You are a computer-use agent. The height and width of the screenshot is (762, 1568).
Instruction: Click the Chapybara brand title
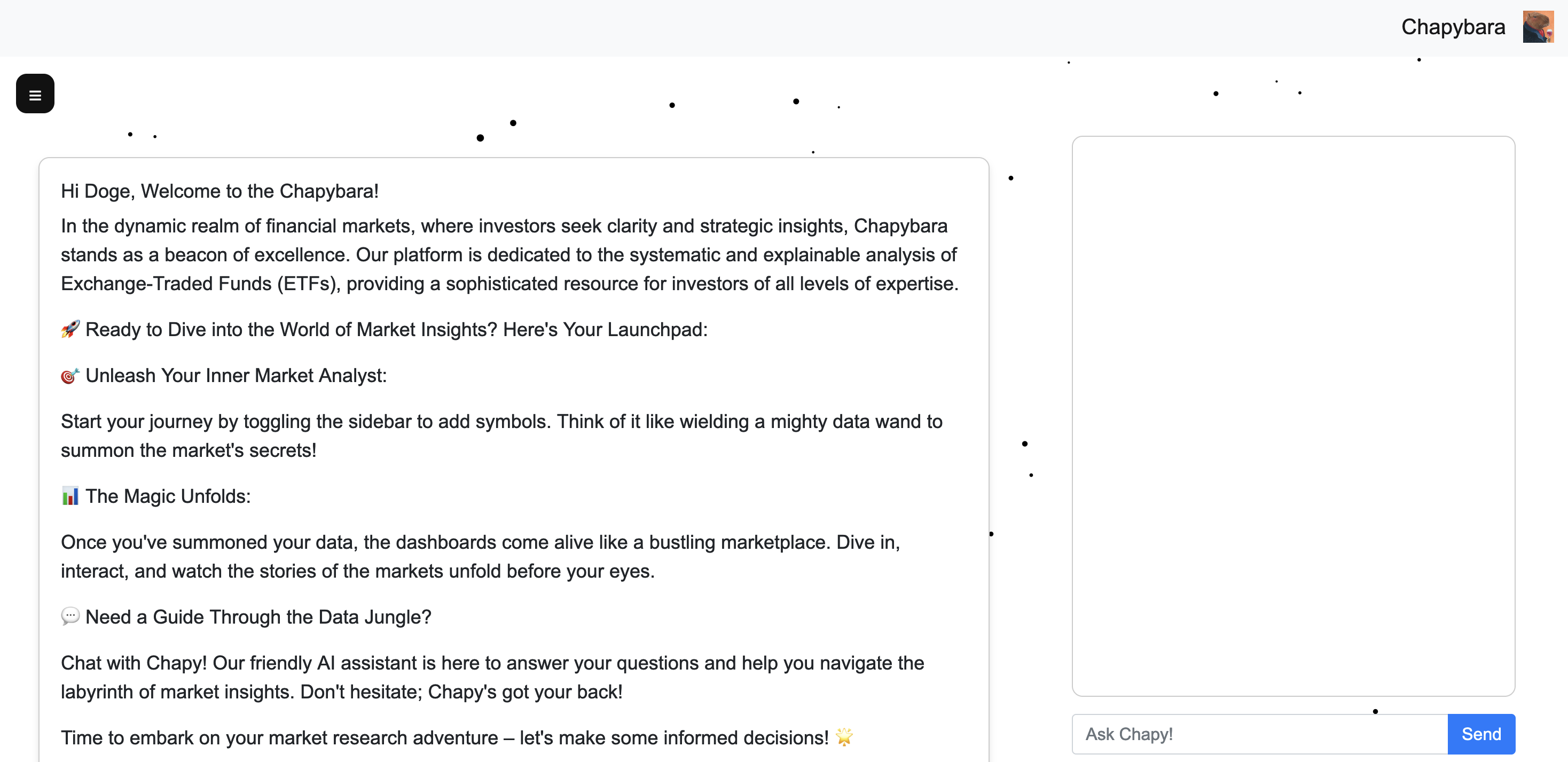point(1452,27)
